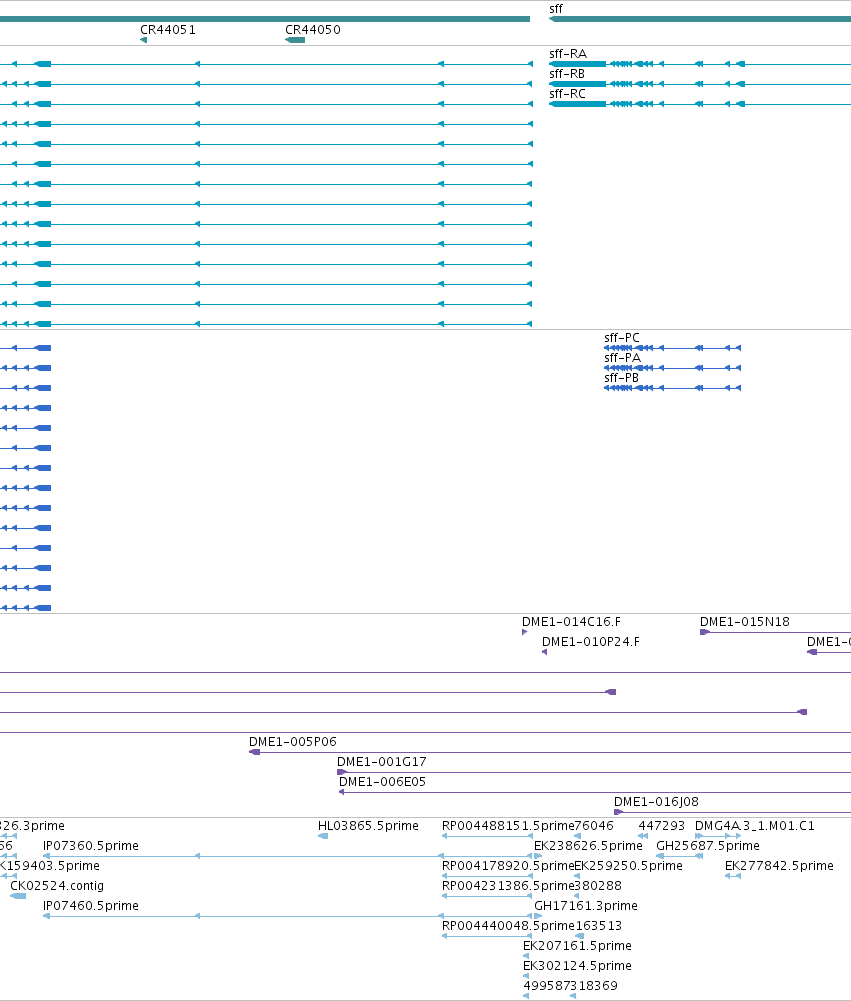Click the sff-PC protein label
851x1001 pixels.
coord(622,338)
